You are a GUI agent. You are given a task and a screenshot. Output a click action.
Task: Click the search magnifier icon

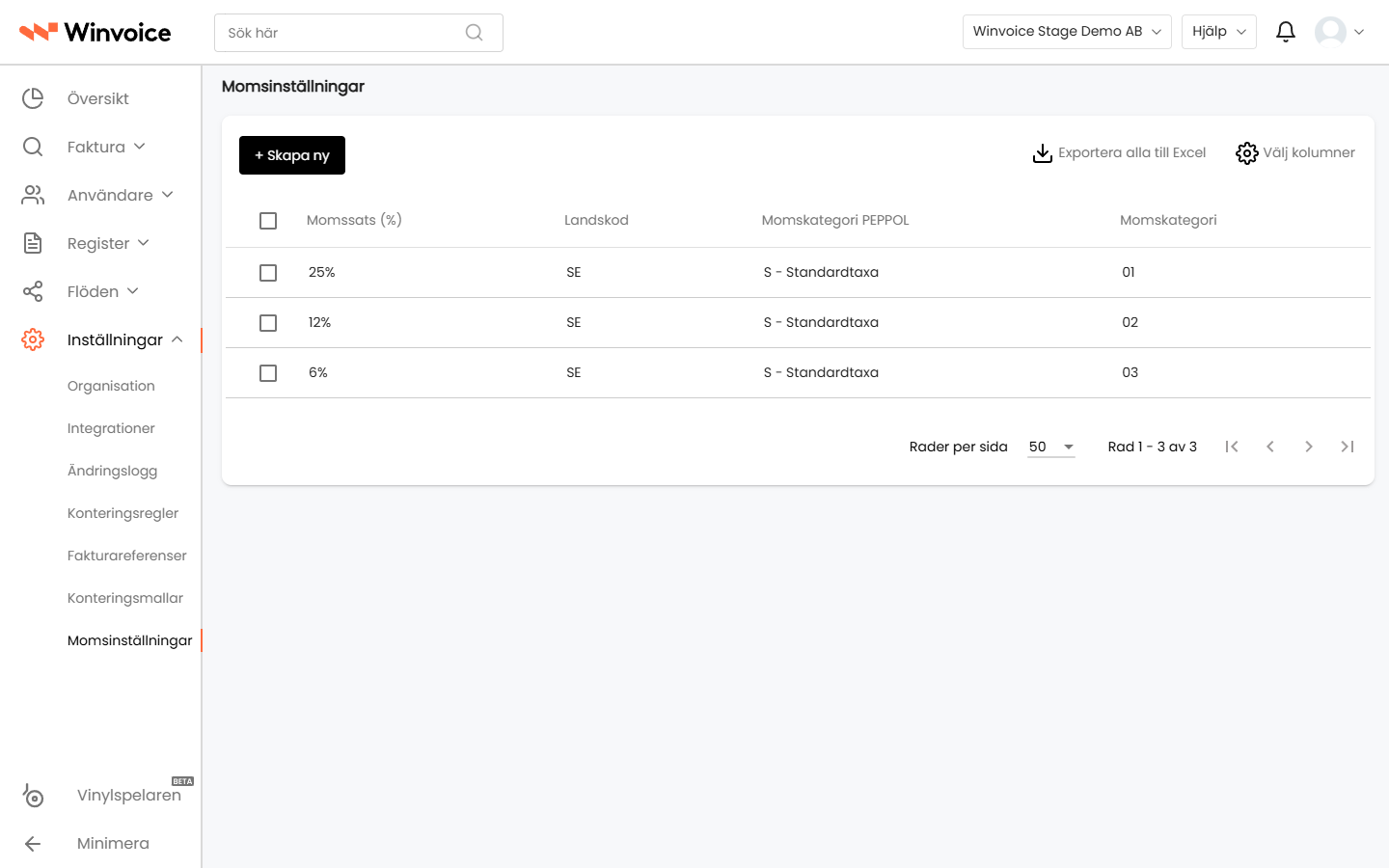click(474, 33)
